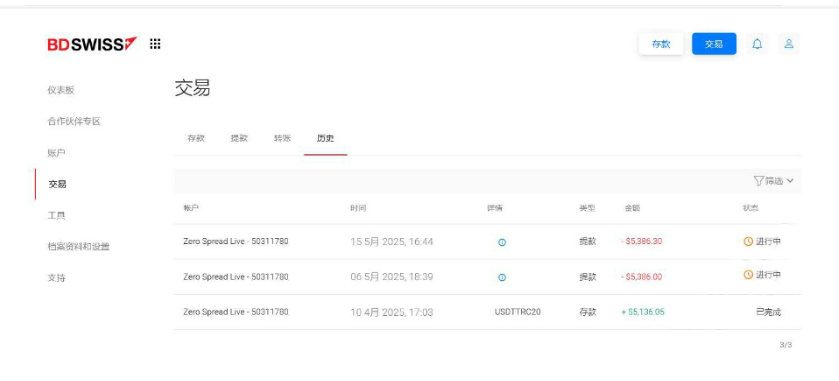Image resolution: width=839 pixels, height=381 pixels.
Task: Open 支持 in the sidebar
Action: (56, 278)
